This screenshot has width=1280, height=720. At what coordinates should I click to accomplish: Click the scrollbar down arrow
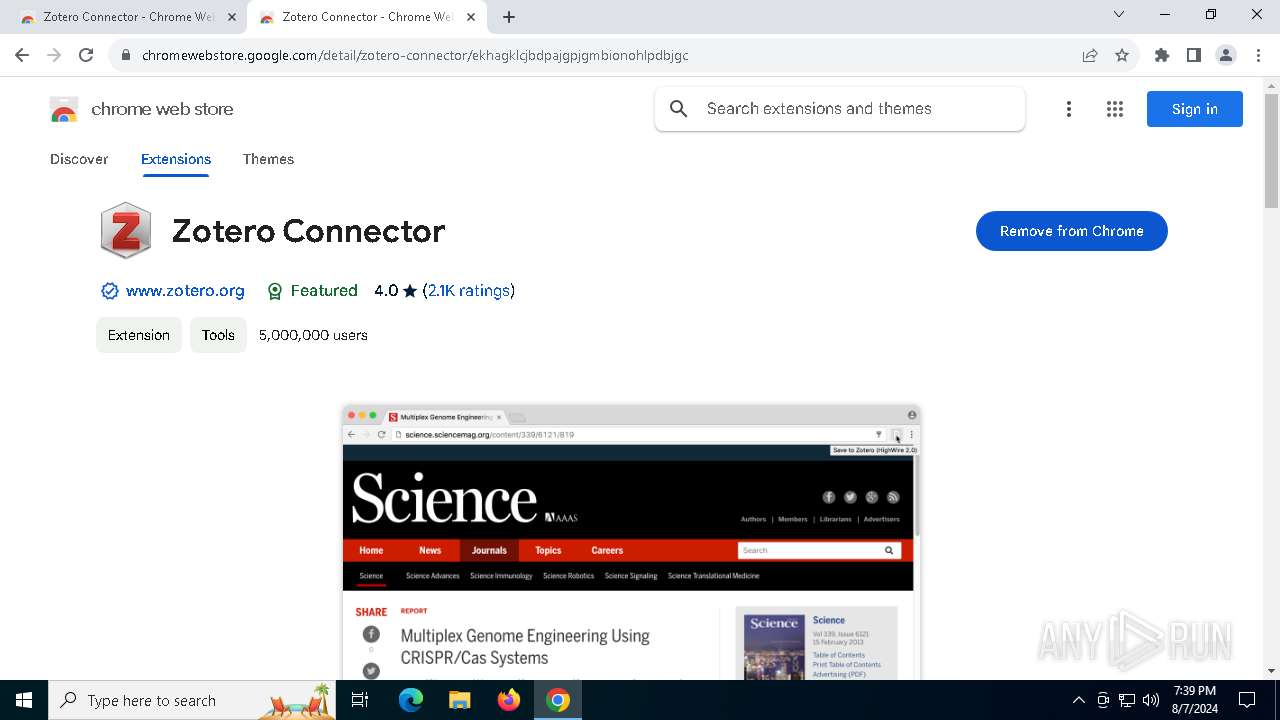1271,671
